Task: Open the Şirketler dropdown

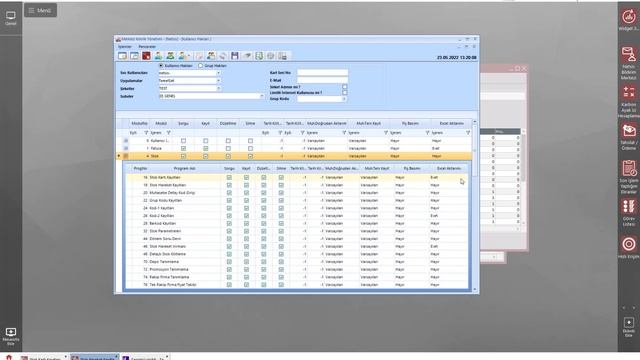Action: click(218, 89)
